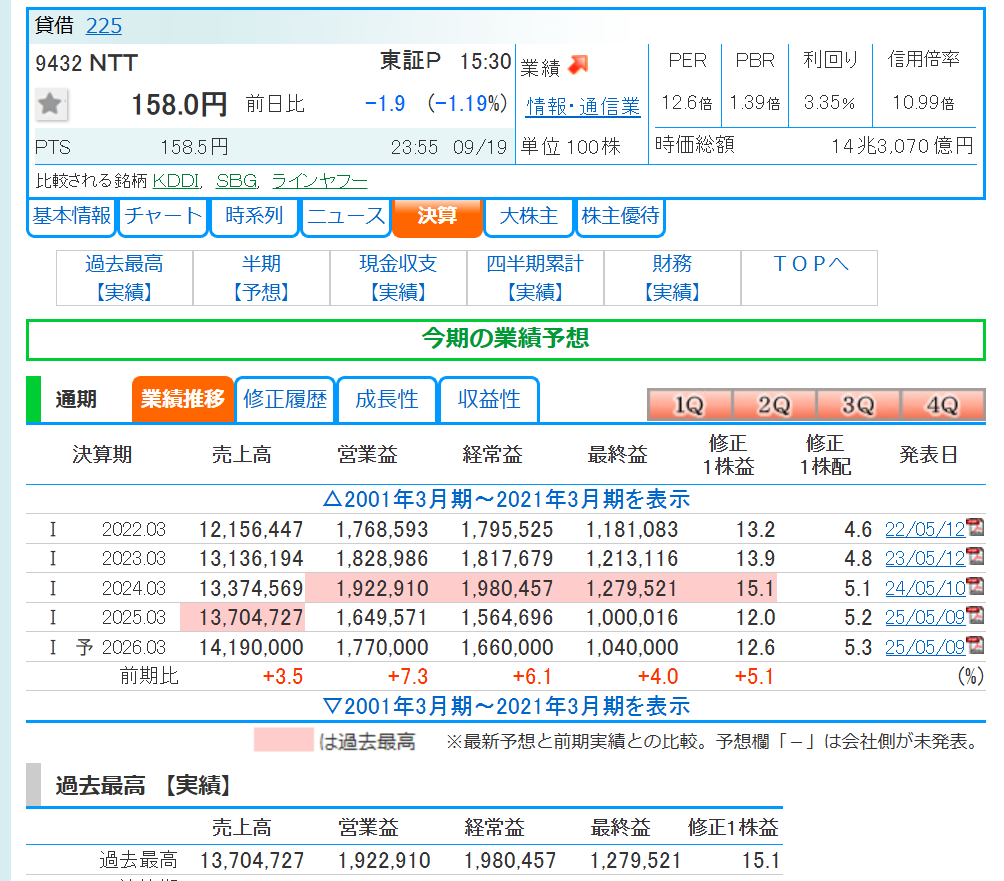1004x881 pixels.
Task: Open the PDF icon in the 2026.03 forecast row
Action: click(975, 646)
